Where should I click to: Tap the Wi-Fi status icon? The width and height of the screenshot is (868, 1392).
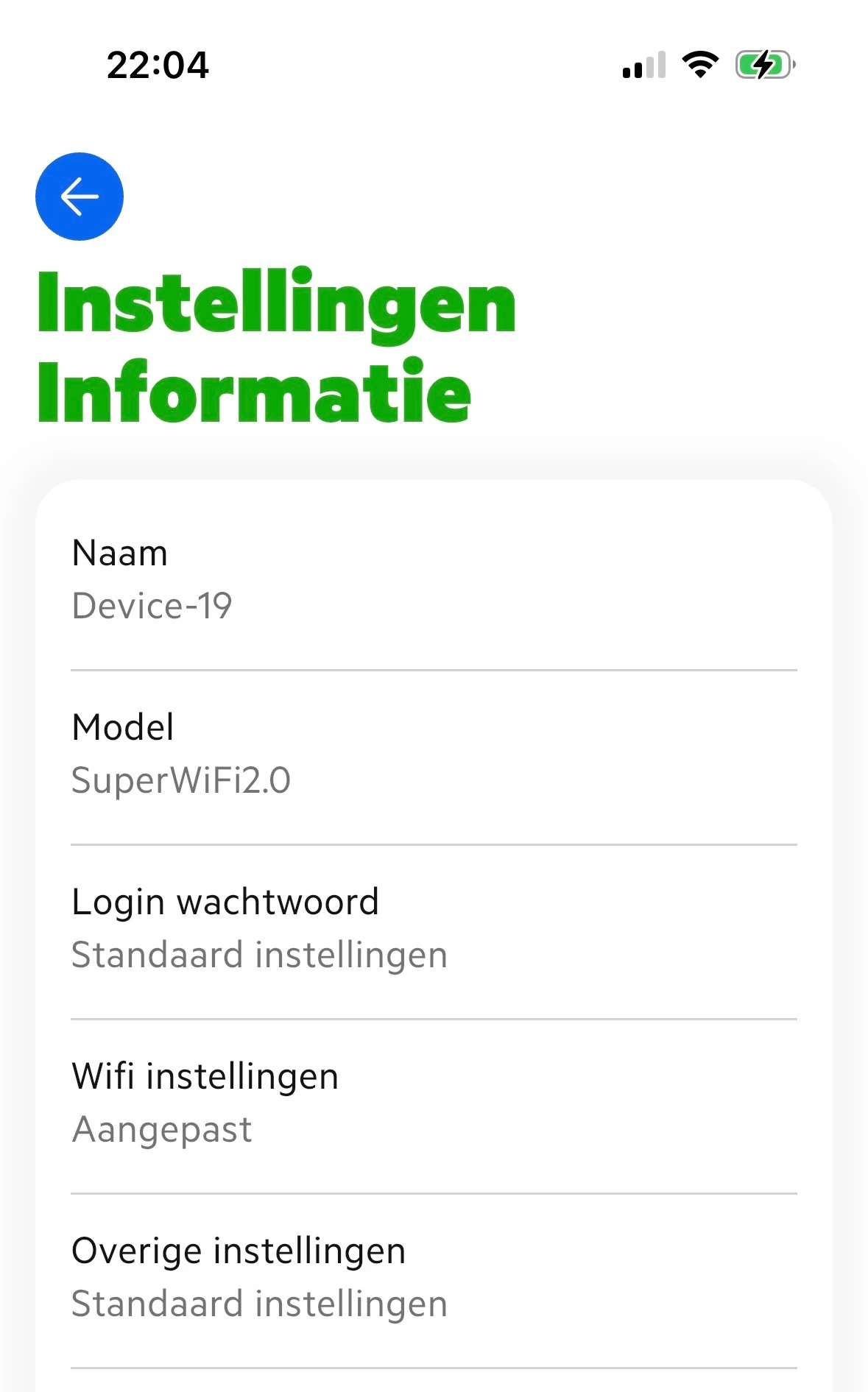pyautogui.click(x=700, y=65)
